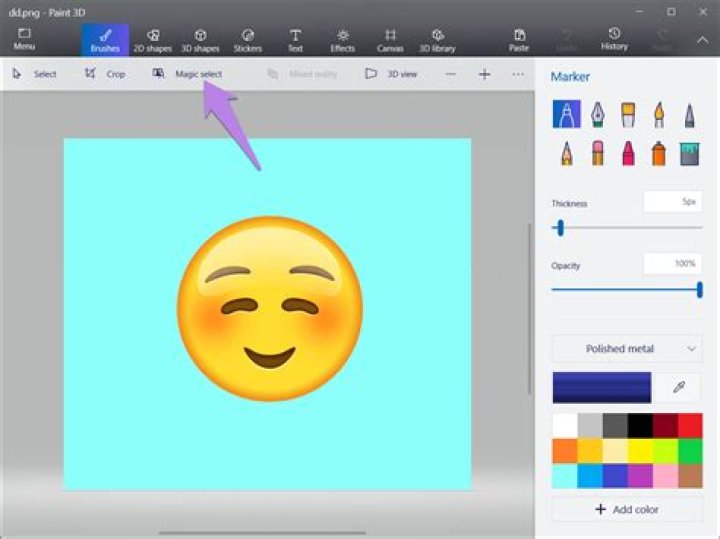Toggle 3D view mode

pyautogui.click(x=392, y=74)
